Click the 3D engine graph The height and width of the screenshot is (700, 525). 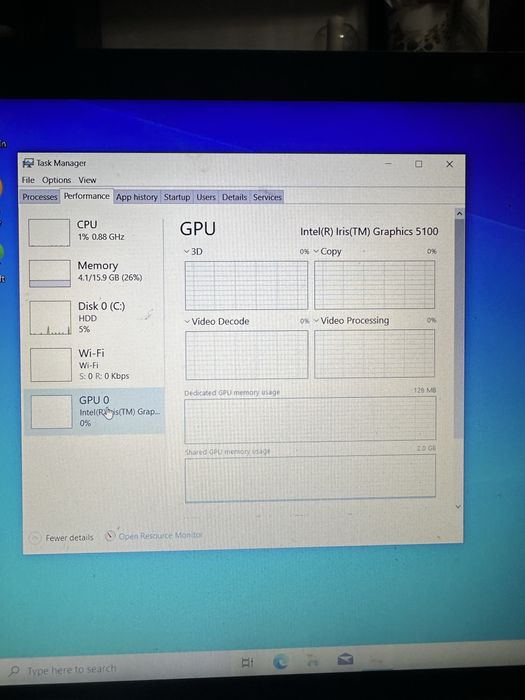(x=246, y=285)
